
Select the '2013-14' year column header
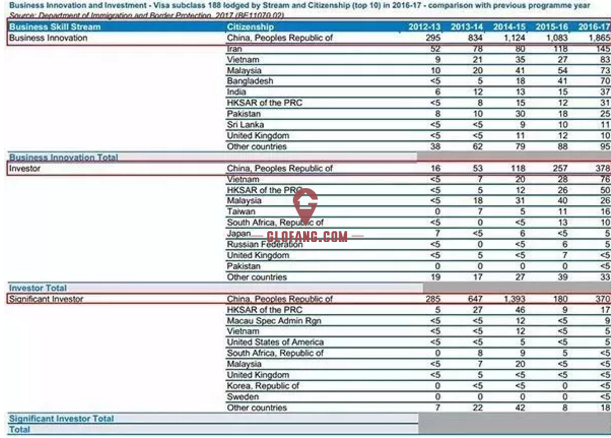[x=466, y=27]
